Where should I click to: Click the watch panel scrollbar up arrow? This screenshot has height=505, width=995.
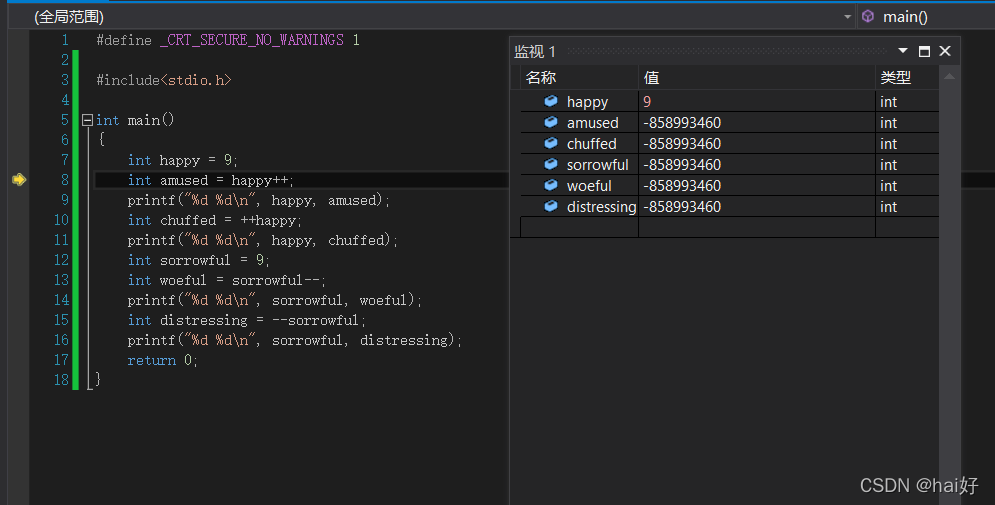(x=950, y=76)
